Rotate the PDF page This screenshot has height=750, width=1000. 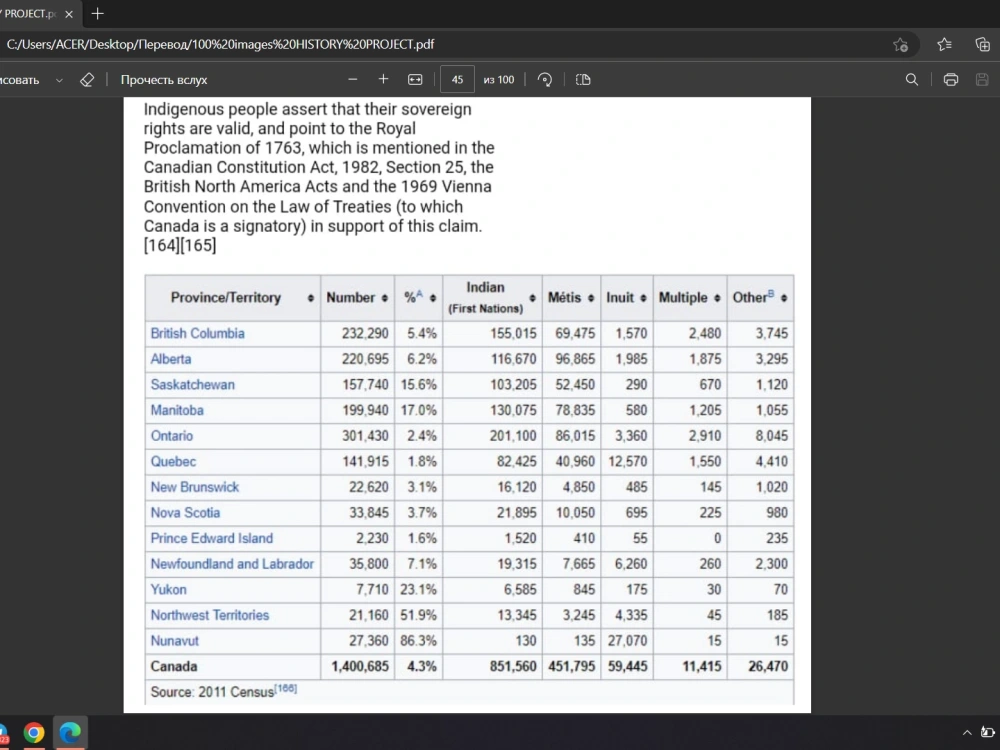[x=545, y=80]
